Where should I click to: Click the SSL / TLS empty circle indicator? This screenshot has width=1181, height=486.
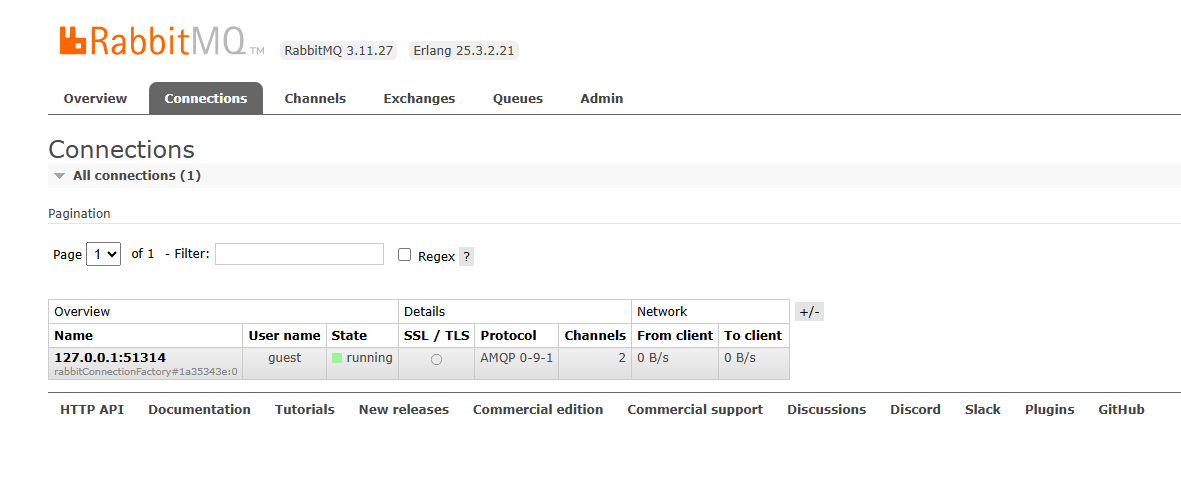436,360
